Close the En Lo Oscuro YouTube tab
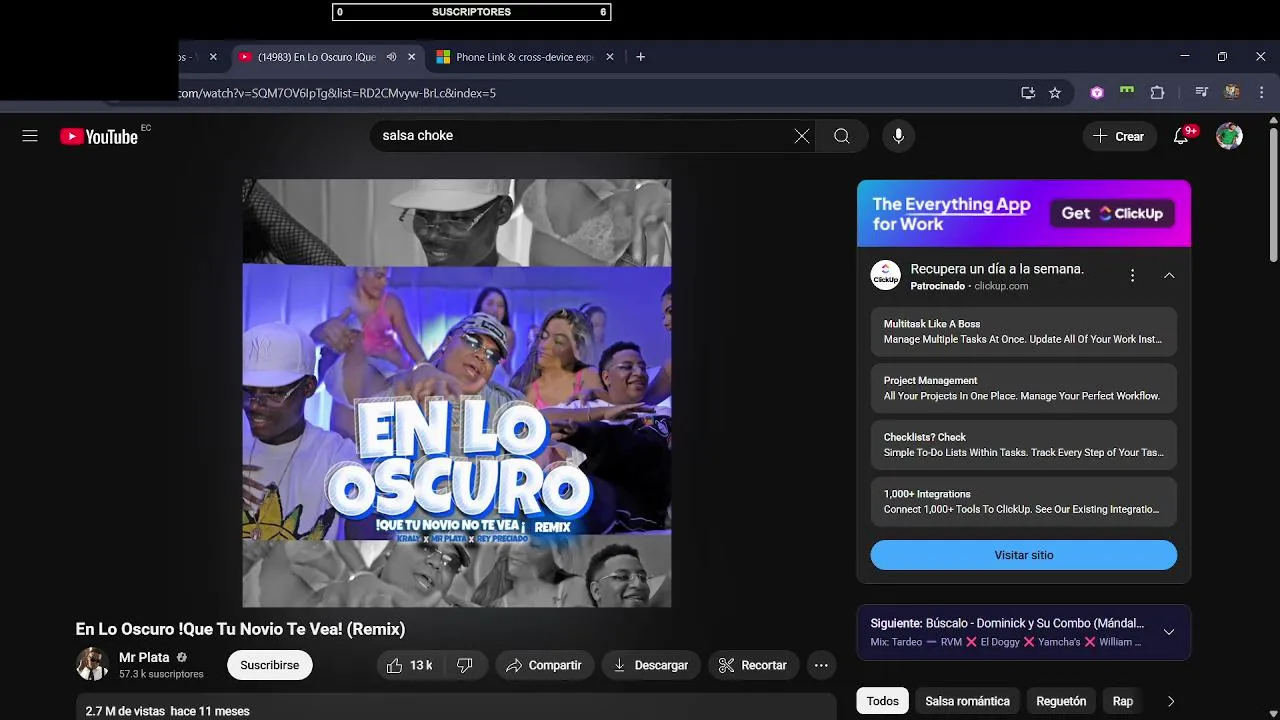1280x720 pixels. [412, 57]
